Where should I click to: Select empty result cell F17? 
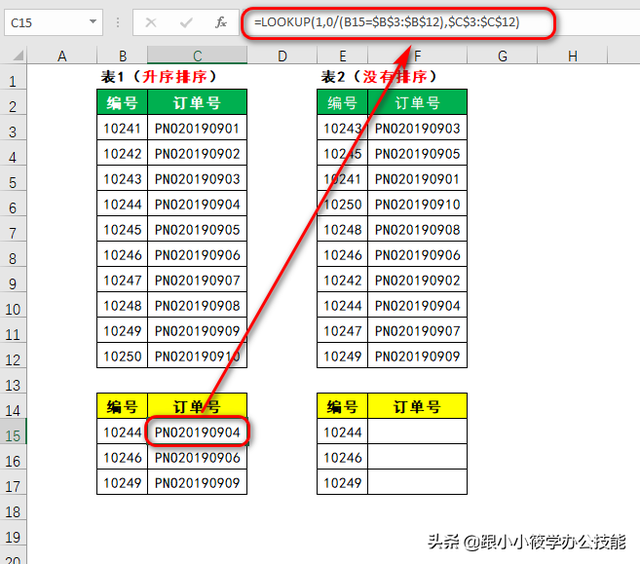tap(417, 482)
